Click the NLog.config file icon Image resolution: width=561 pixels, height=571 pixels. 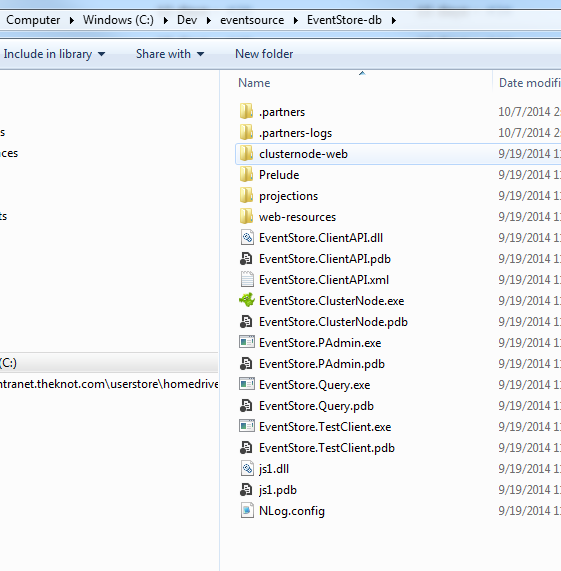click(x=247, y=510)
